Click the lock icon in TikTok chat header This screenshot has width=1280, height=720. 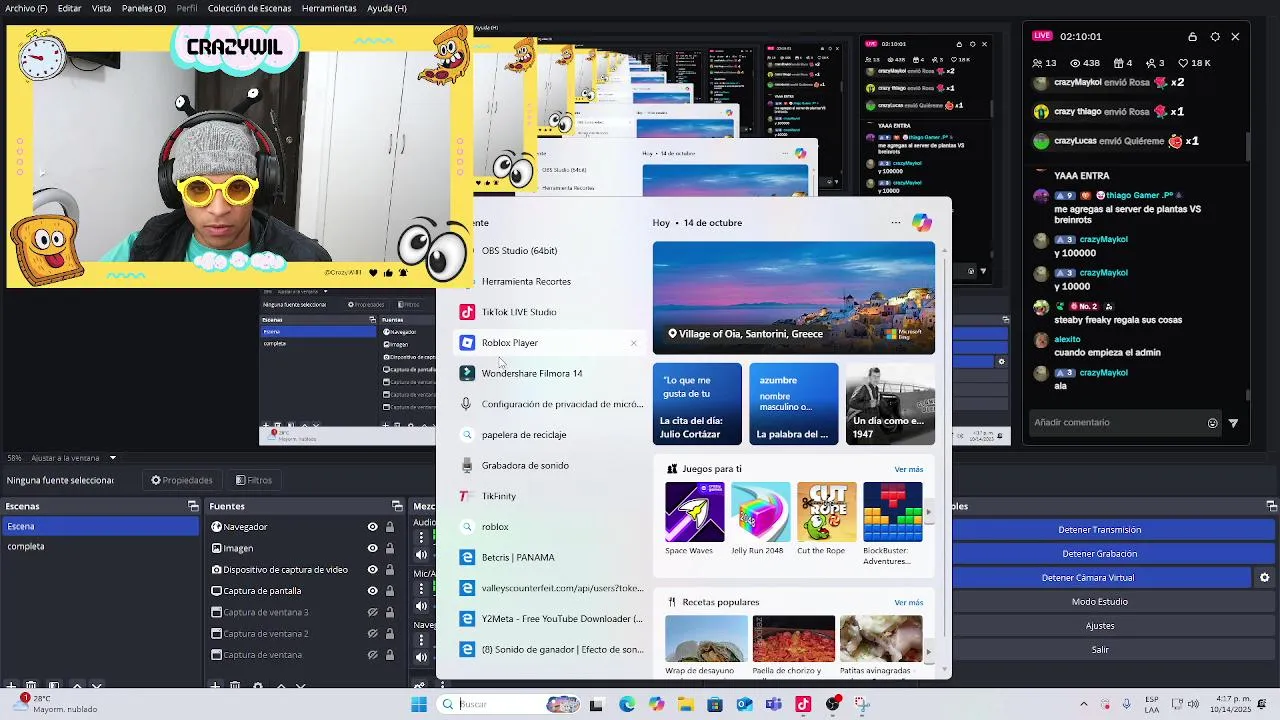click(1192, 37)
